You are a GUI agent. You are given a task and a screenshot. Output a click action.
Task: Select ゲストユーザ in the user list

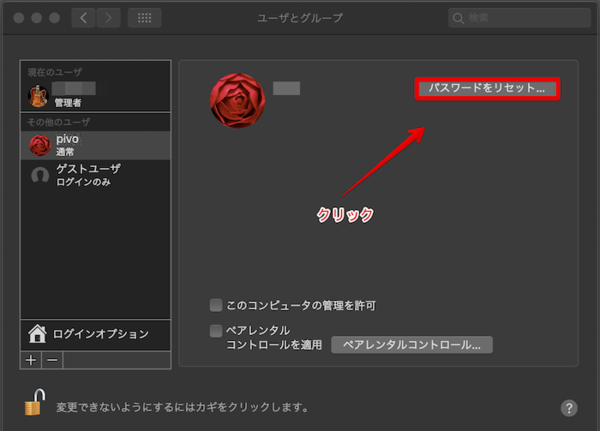pyautogui.click(x=95, y=175)
